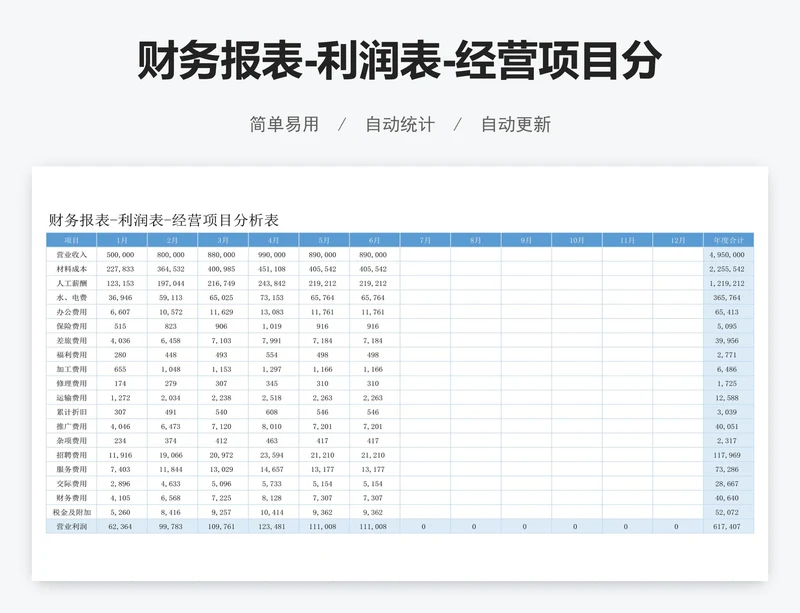Click the 杂项费用 row label
The height and width of the screenshot is (613, 800).
[x=71, y=440]
